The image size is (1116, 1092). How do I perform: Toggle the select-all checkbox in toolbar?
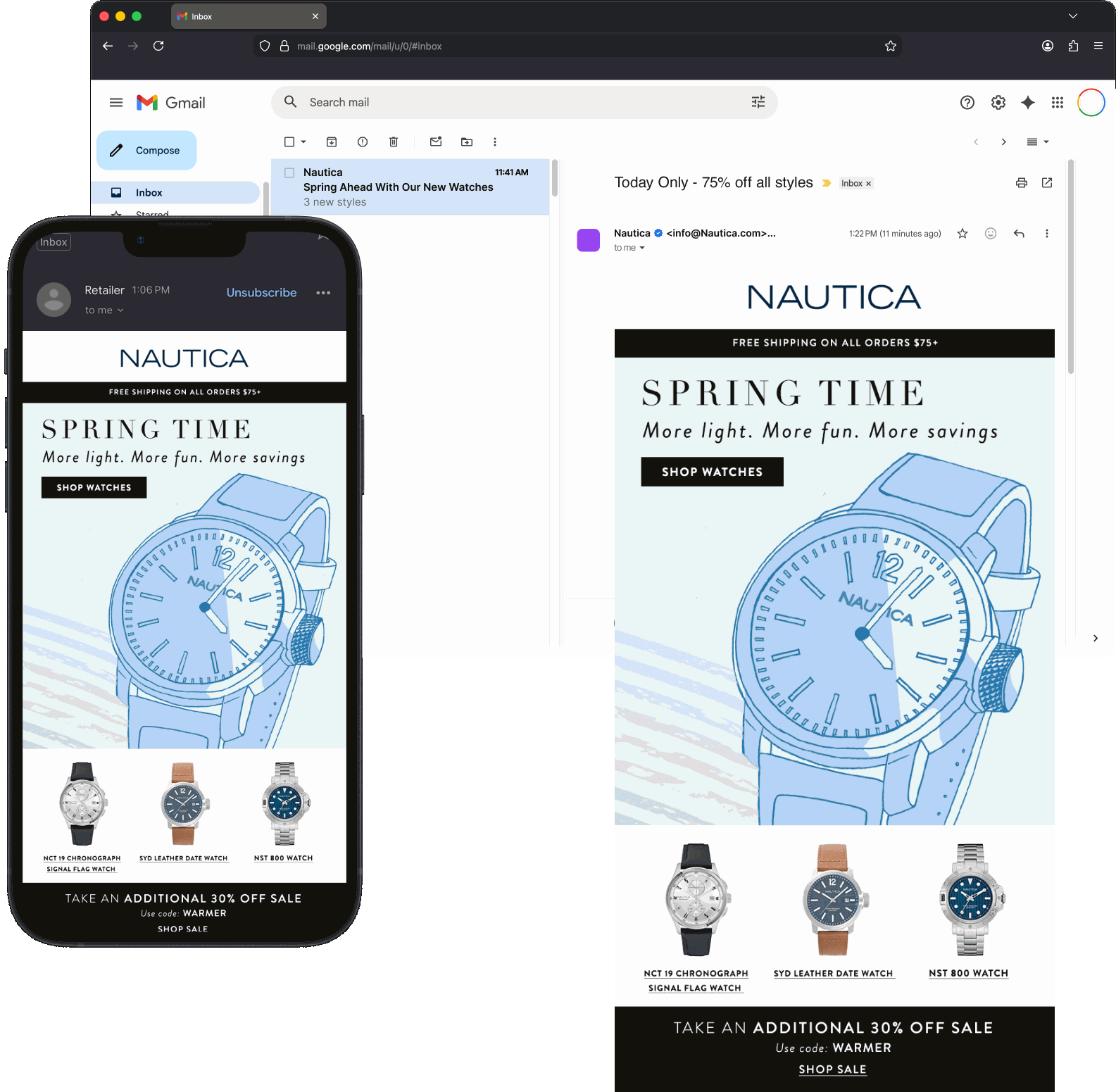(x=289, y=142)
